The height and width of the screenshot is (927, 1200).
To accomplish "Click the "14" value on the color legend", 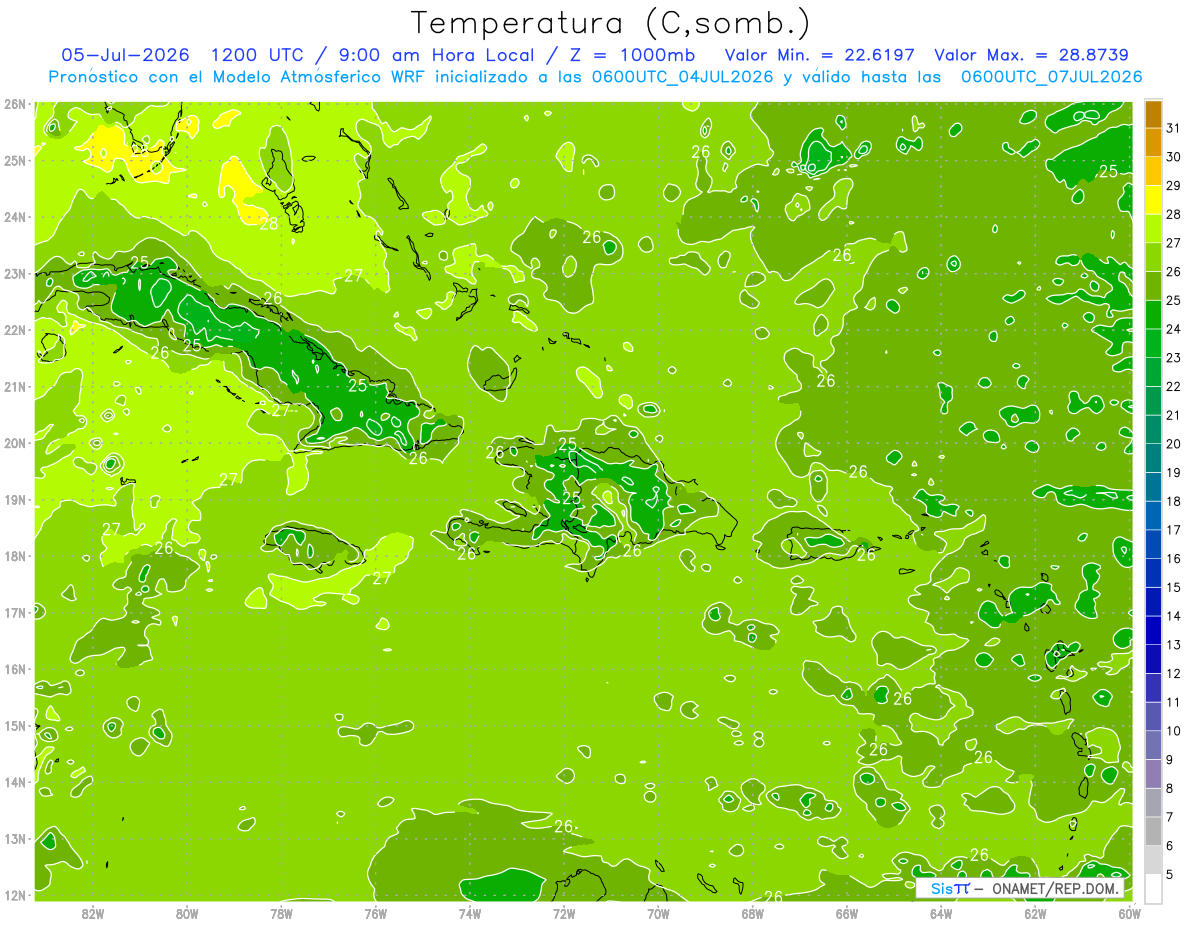I will (x=1174, y=617).
